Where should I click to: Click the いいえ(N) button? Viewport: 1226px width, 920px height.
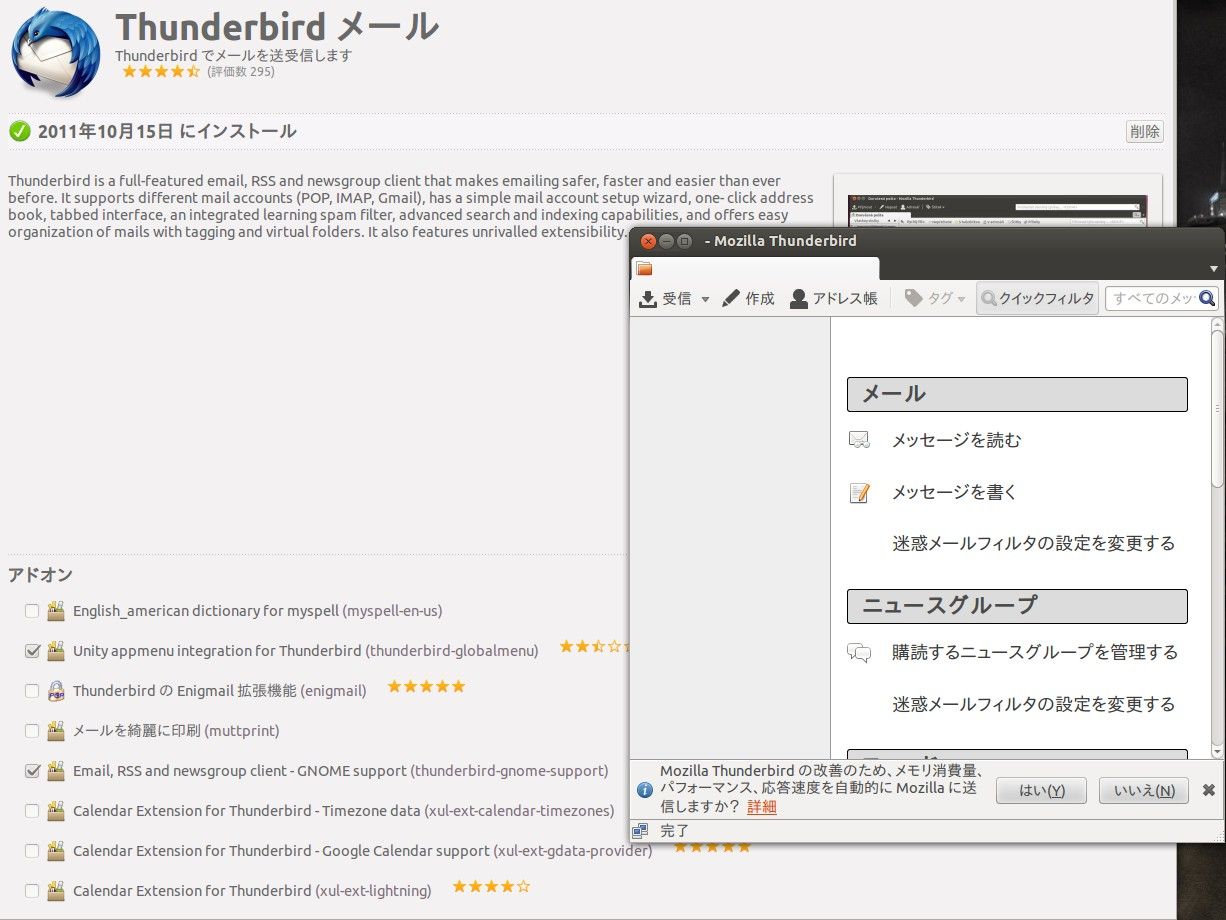(x=1144, y=790)
